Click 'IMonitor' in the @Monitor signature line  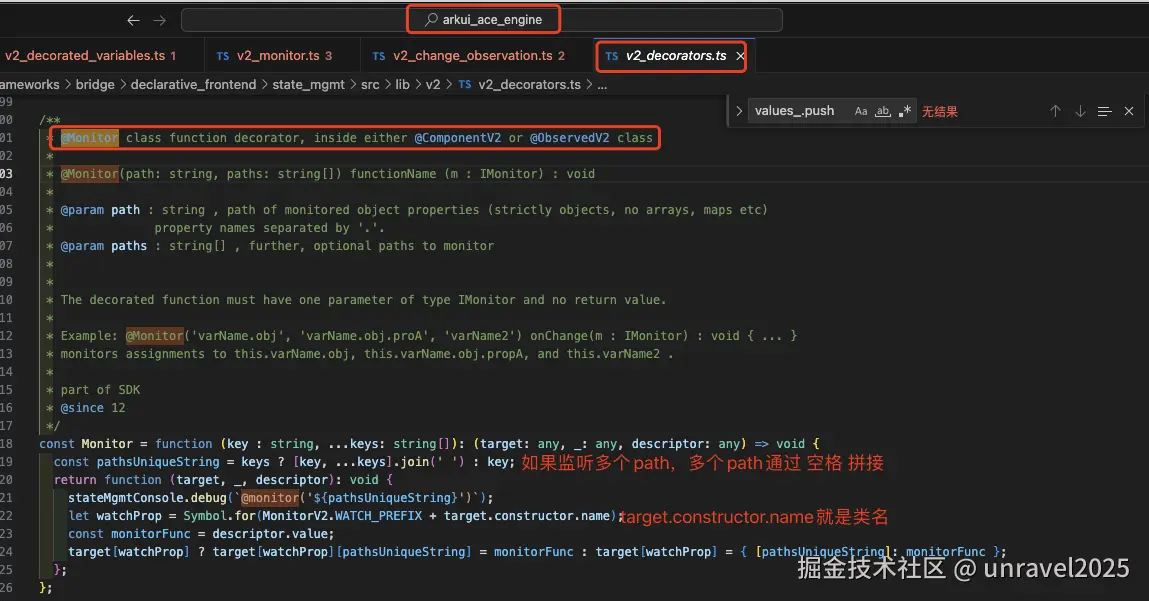point(509,174)
